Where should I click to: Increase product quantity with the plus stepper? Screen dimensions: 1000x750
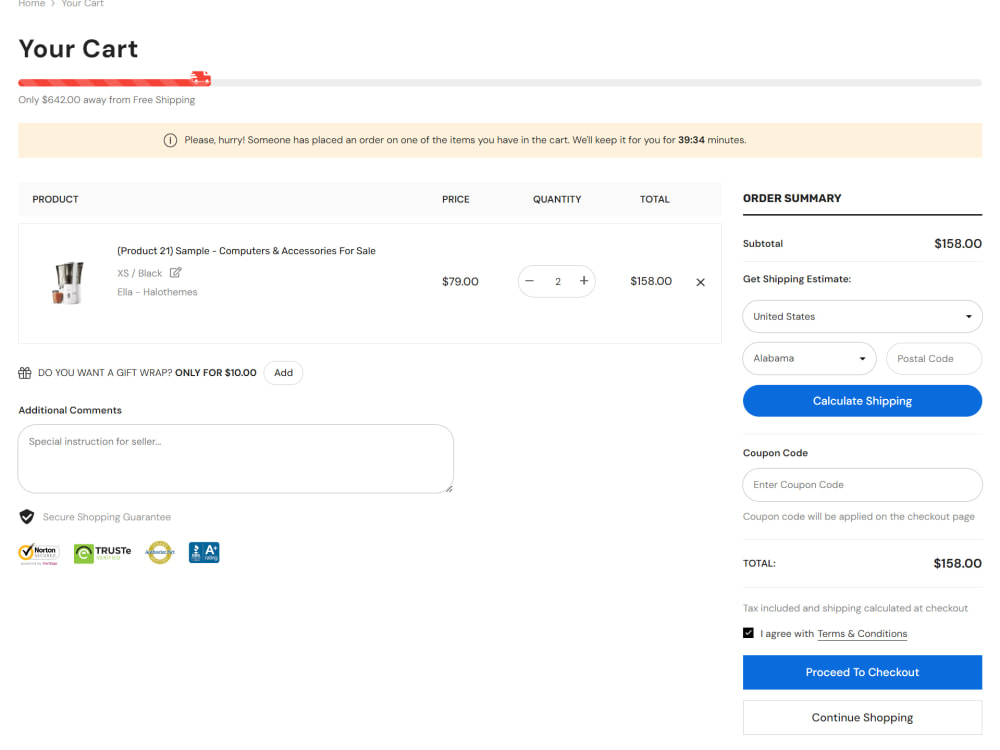584,281
